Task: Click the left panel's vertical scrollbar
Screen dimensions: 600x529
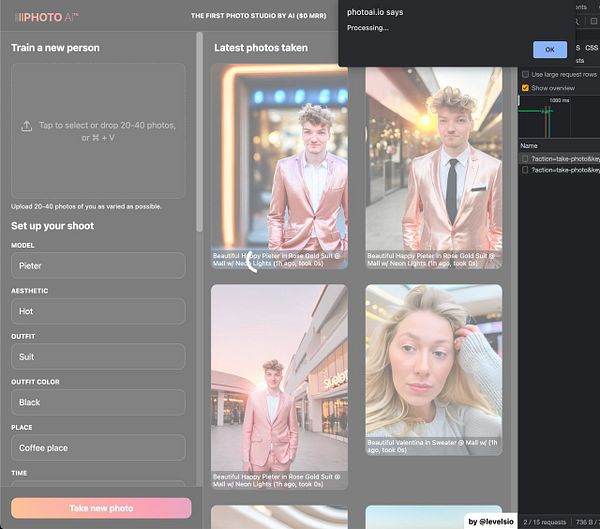Action: pyautogui.click(x=199, y=132)
